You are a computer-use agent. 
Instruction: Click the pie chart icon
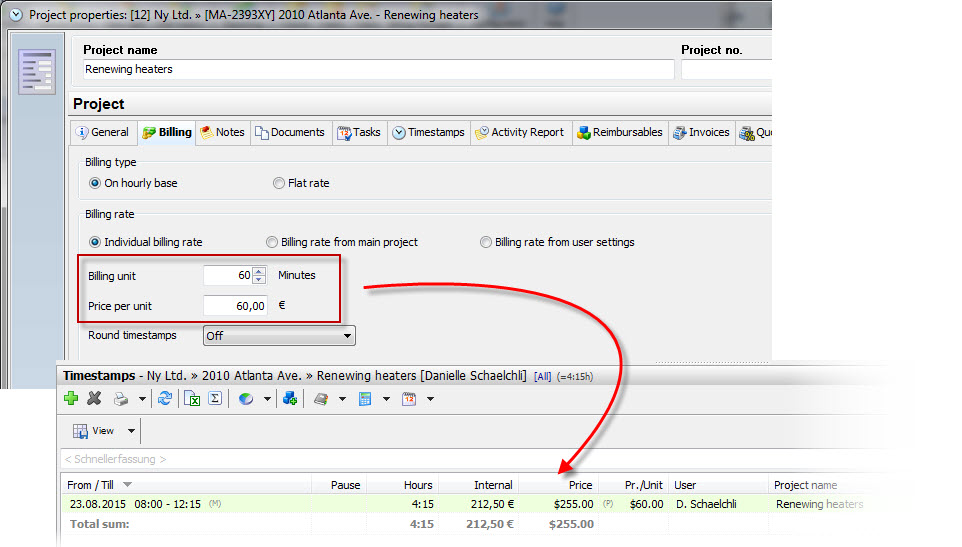[x=246, y=399]
